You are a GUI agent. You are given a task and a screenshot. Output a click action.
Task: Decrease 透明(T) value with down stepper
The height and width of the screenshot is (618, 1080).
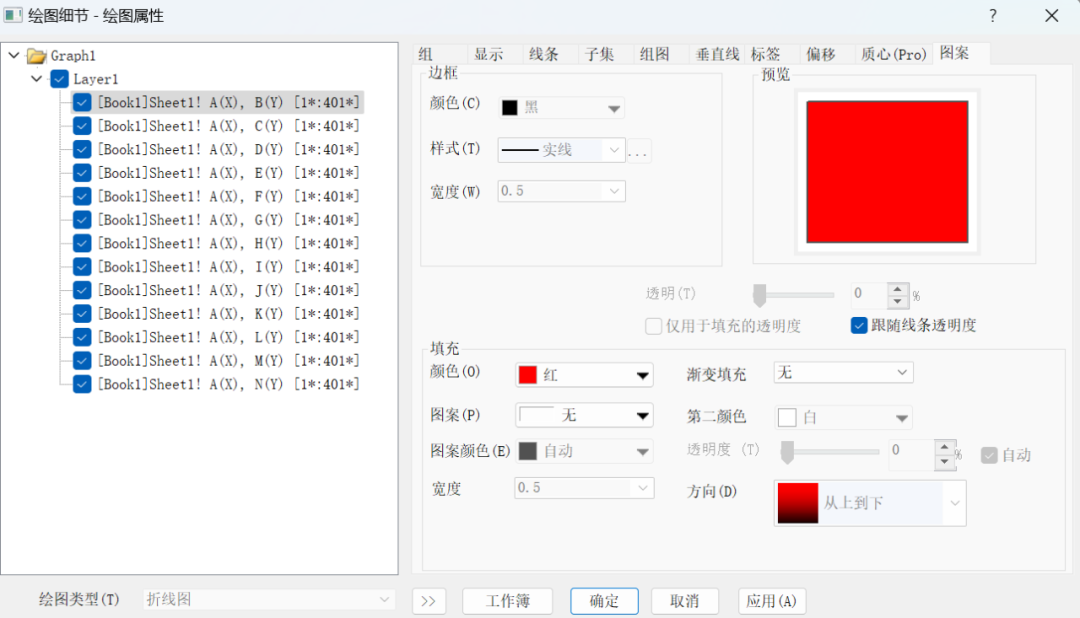(897, 301)
